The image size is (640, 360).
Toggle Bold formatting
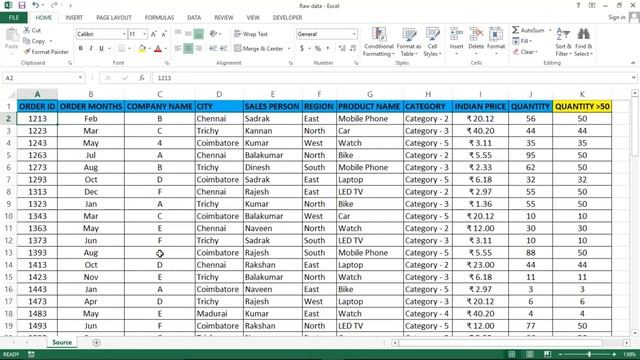click(81, 49)
